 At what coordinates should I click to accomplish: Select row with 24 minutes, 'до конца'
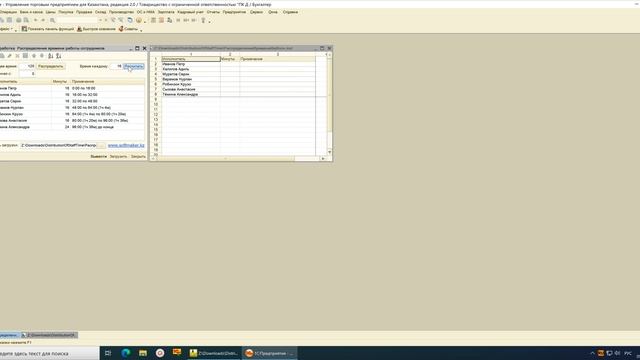click(72, 127)
